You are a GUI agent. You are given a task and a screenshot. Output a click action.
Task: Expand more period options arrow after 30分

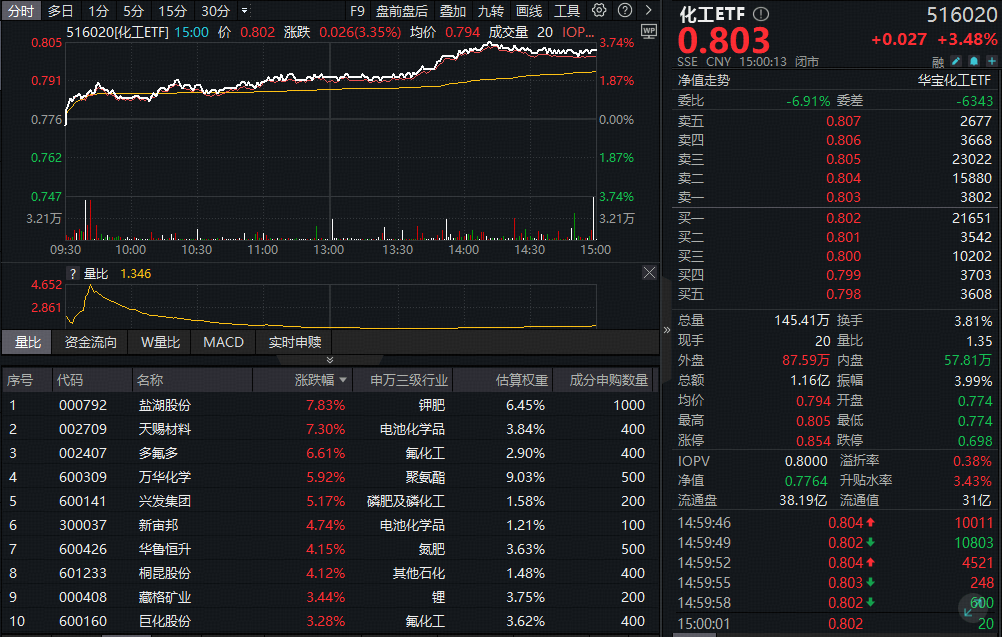point(245,11)
